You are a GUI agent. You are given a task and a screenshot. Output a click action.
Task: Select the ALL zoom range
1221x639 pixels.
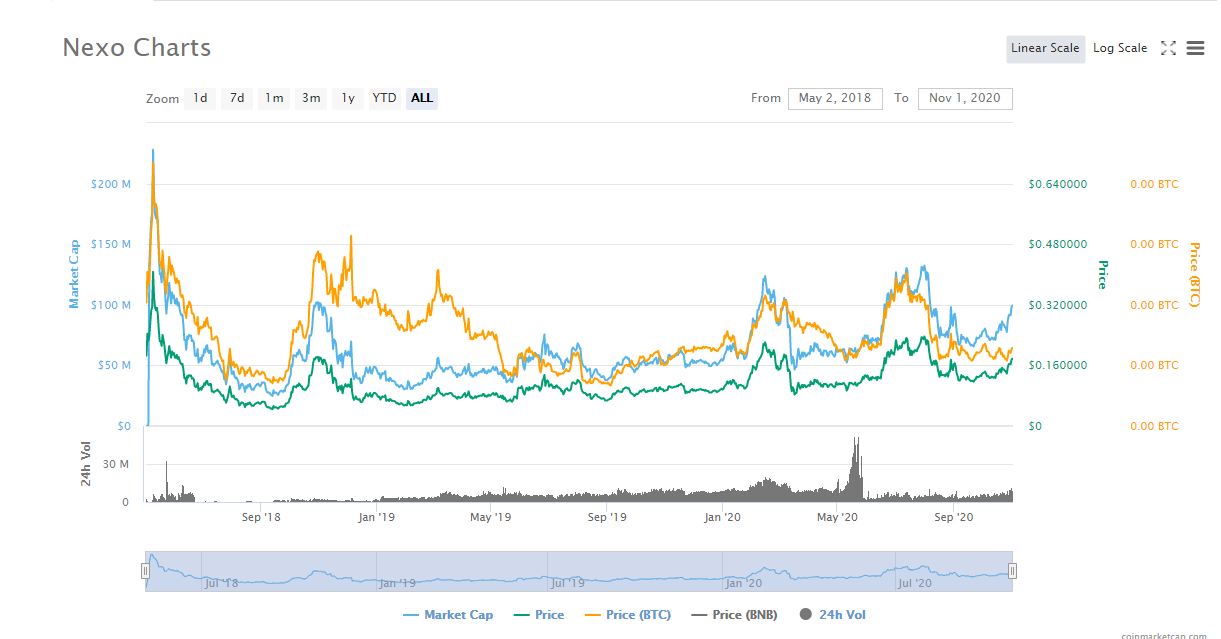tap(422, 98)
